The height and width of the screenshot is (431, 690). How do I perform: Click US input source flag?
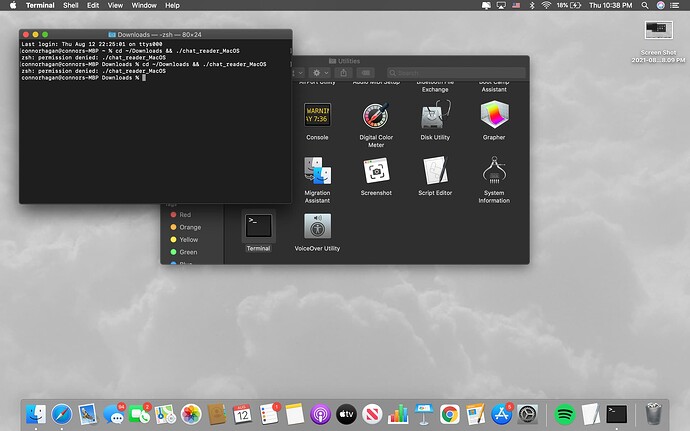pos(516,5)
